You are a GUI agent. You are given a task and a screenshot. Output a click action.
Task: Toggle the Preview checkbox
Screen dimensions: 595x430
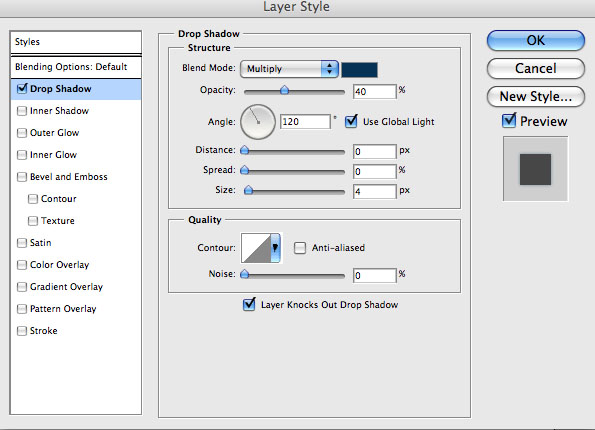[x=509, y=121]
